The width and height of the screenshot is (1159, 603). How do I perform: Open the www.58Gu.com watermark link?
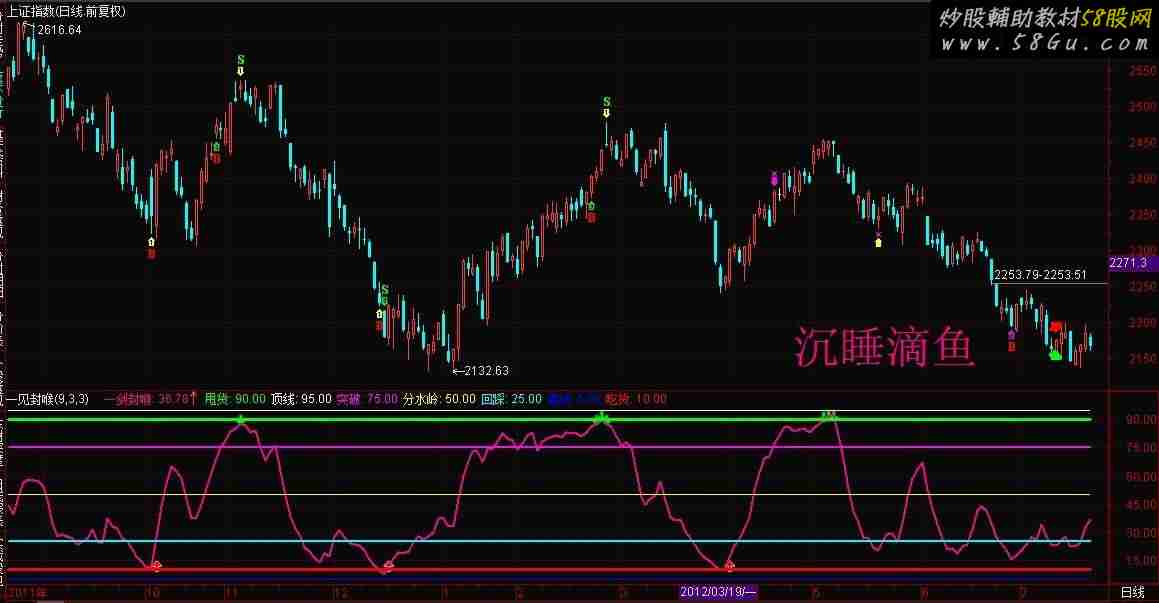click(1043, 43)
